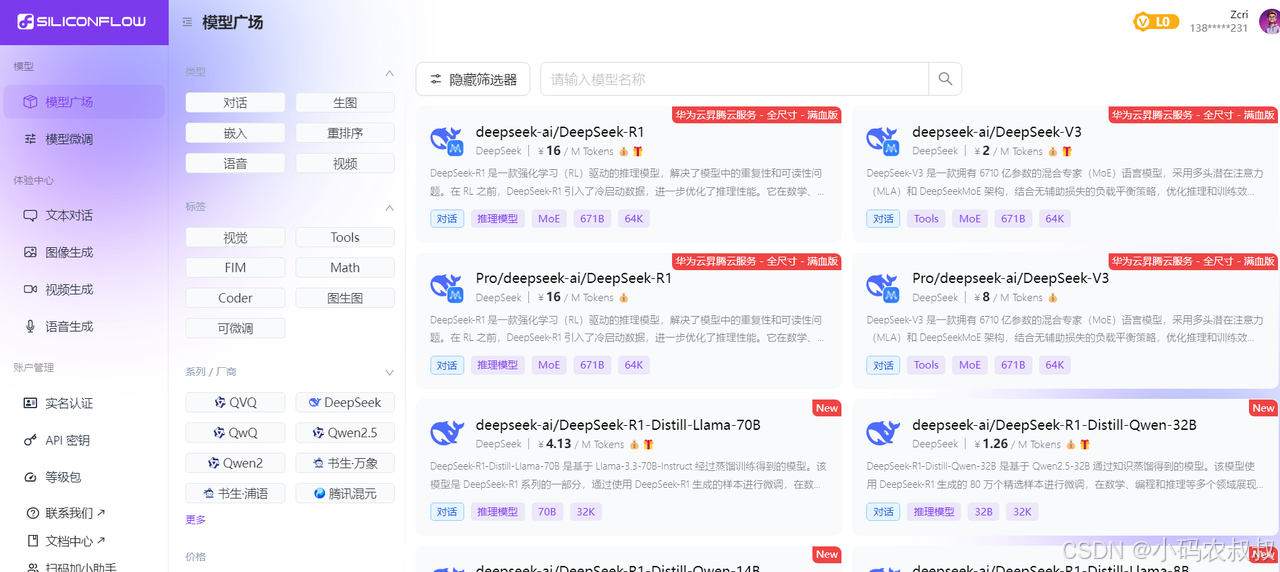
Task: Go to 文本对话 playground
Action: (x=84, y=215)
